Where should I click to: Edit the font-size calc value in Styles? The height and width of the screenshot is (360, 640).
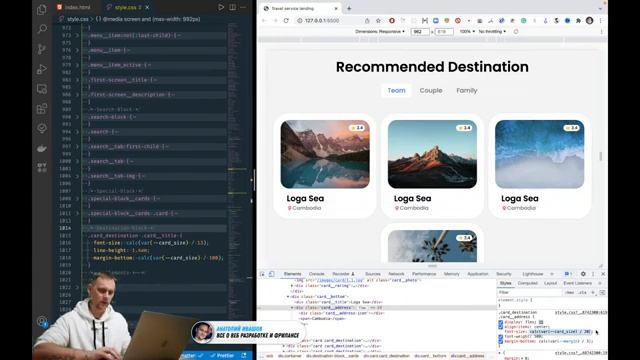click(560, 332)
